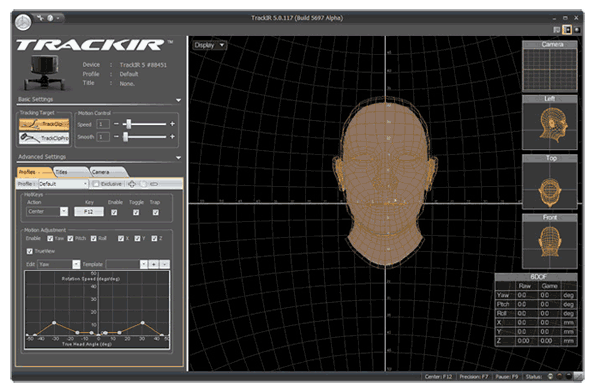This screenshot has width=600, height=392.
Task: Select the highlighted middle view layout icon
Action: (x=567, y=30)
